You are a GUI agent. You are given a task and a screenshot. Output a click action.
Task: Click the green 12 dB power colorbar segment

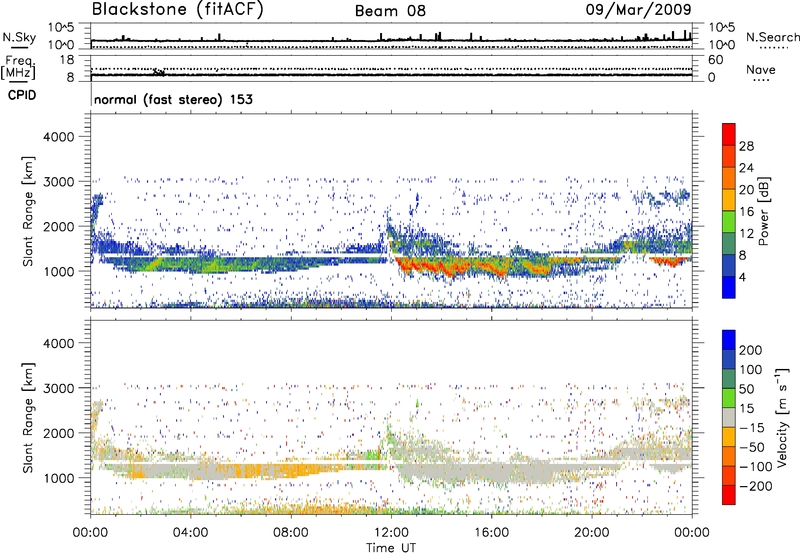point(729,221)
